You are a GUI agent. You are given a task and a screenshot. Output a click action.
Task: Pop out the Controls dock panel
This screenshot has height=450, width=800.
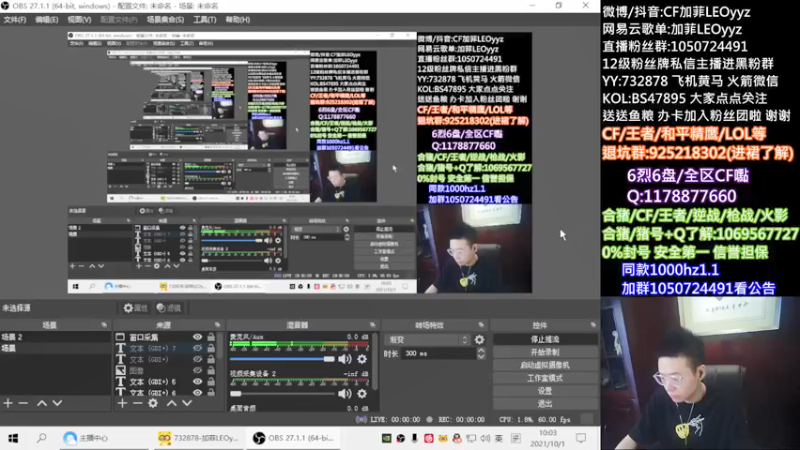click(x=593, y=325)
